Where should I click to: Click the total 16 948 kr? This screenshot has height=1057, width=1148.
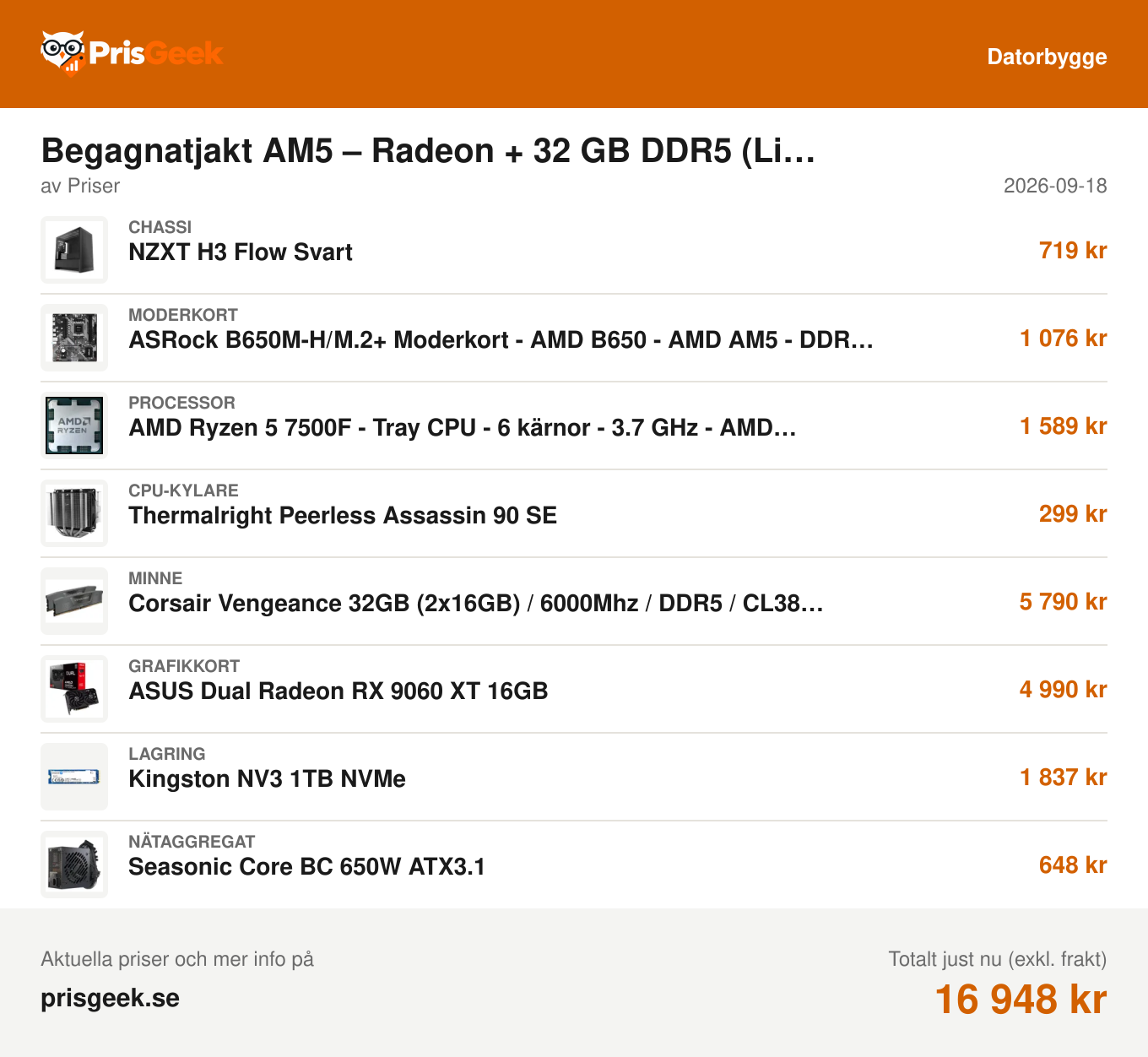click(1021, 1000)
